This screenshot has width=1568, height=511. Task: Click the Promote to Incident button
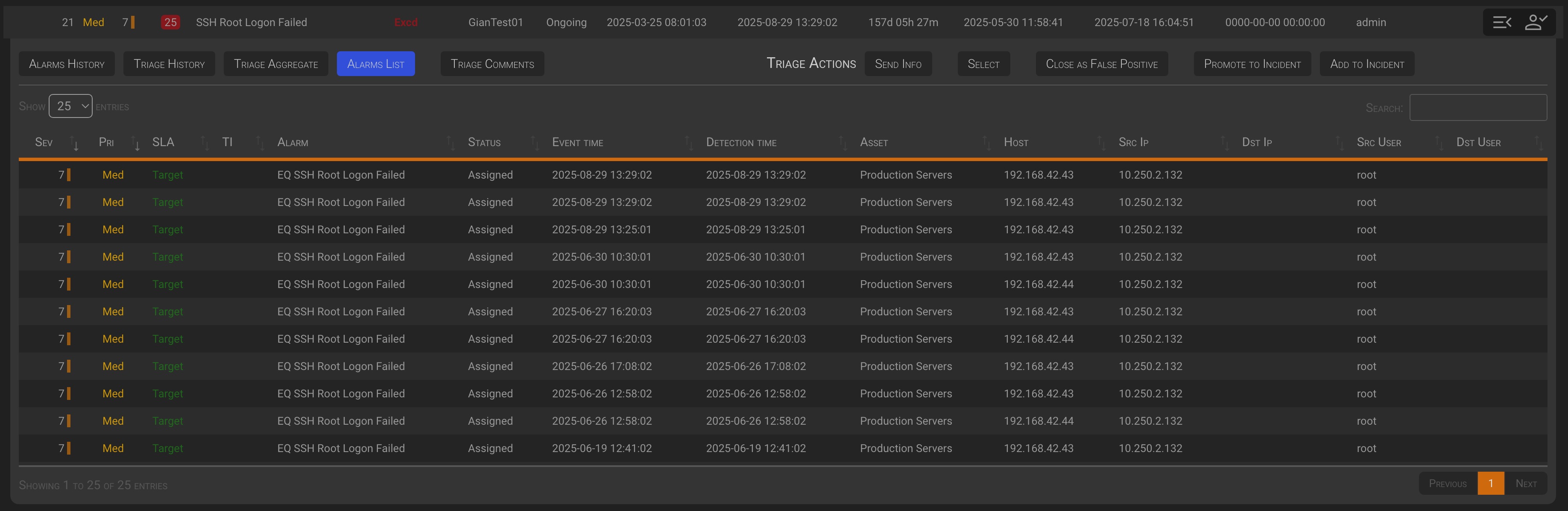point(1252,64)
